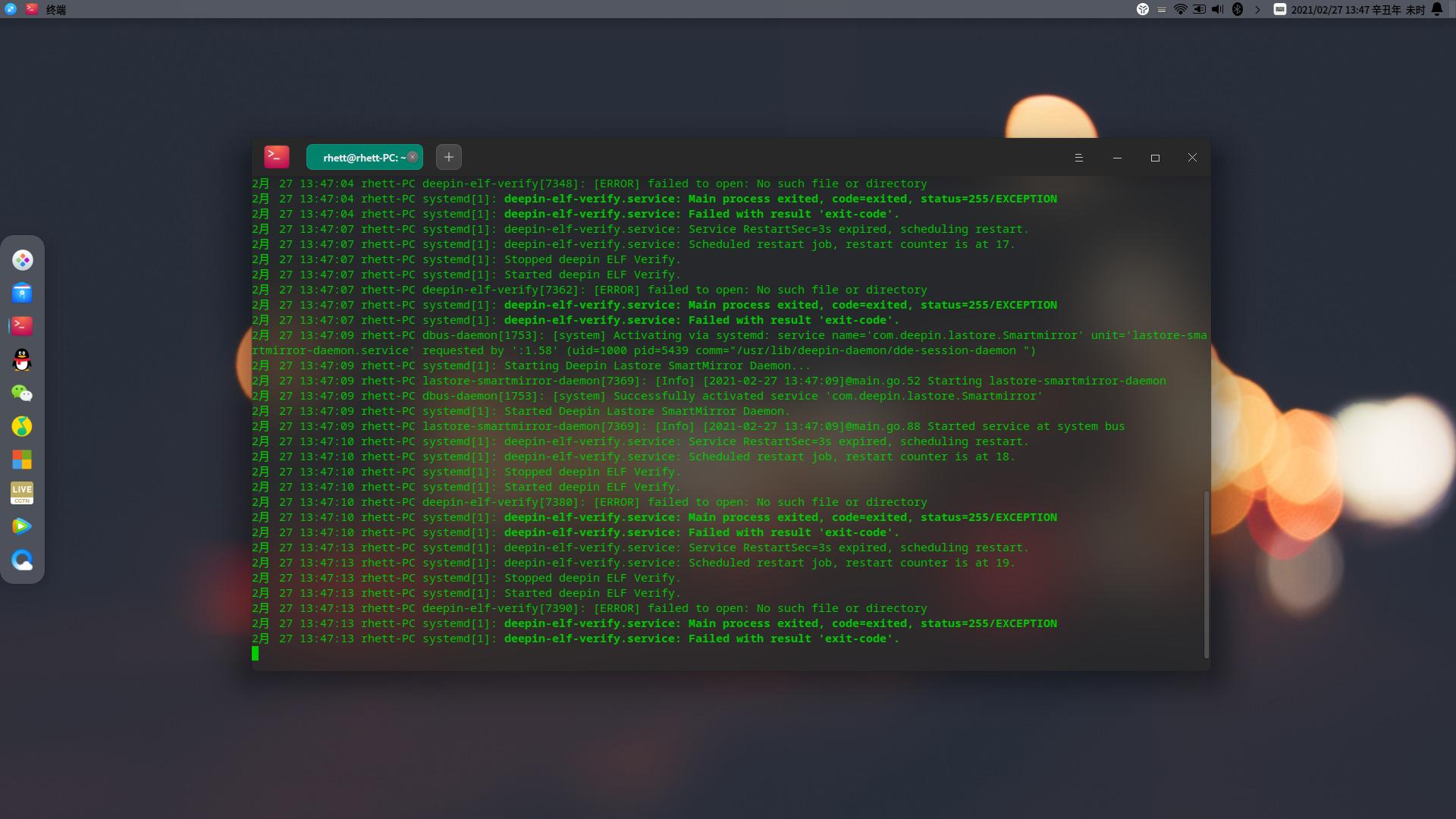Open the blue app store icon in dock

pyautogui.click(x=22, y=293)
